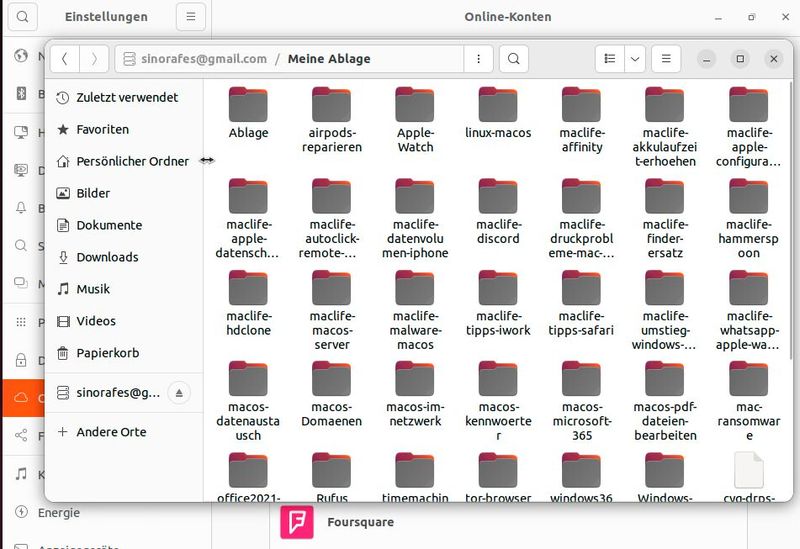This screenshot has width=800, height=549.
Task: Select the maclife-apple-configura… folder
Action: 748,128
